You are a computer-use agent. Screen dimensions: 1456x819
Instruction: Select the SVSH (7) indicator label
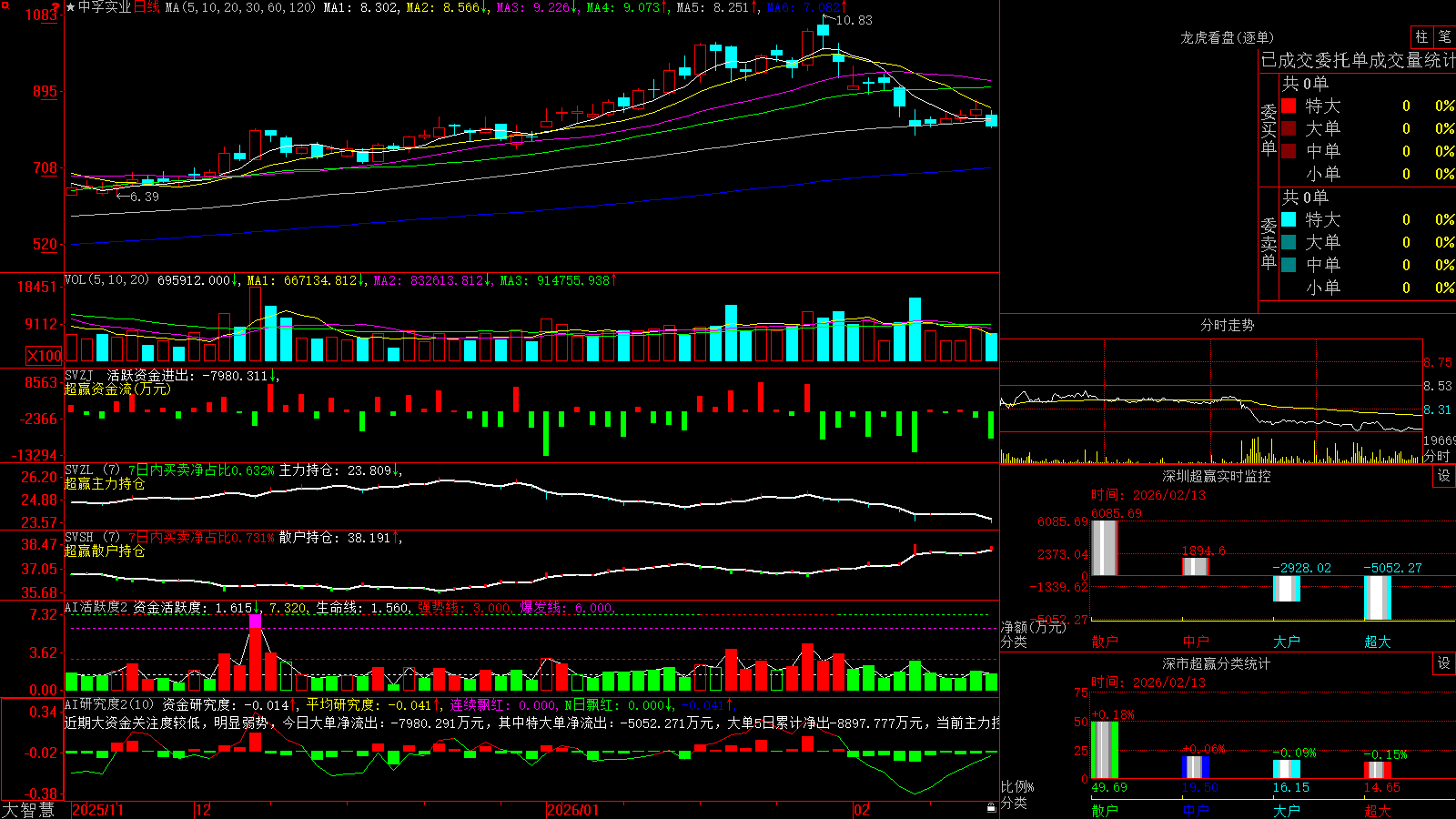[x=92, y=538]
